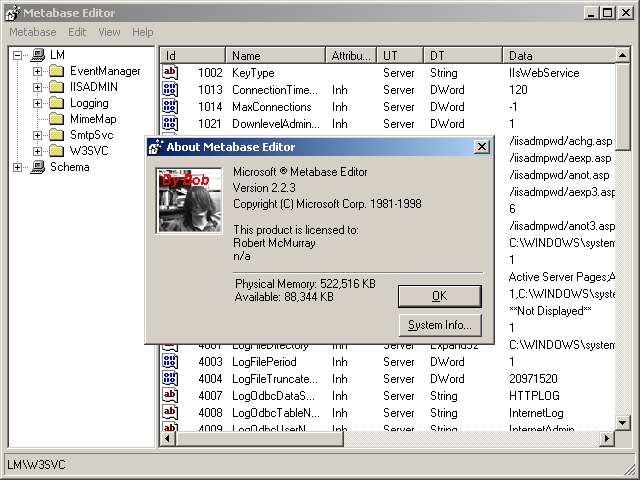Image resolution: width=640 pixels, height=480 pixels.
Task: Click OK in About dialog
Action: 440,296
